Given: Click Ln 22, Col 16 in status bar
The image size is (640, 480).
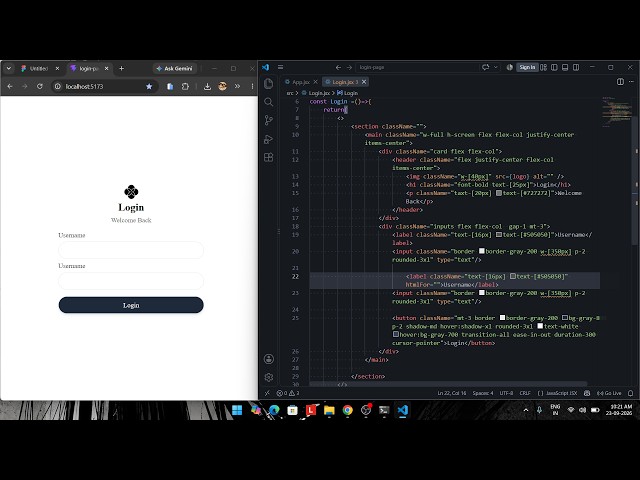Looking at the screenshot, I should coord(451,393).
